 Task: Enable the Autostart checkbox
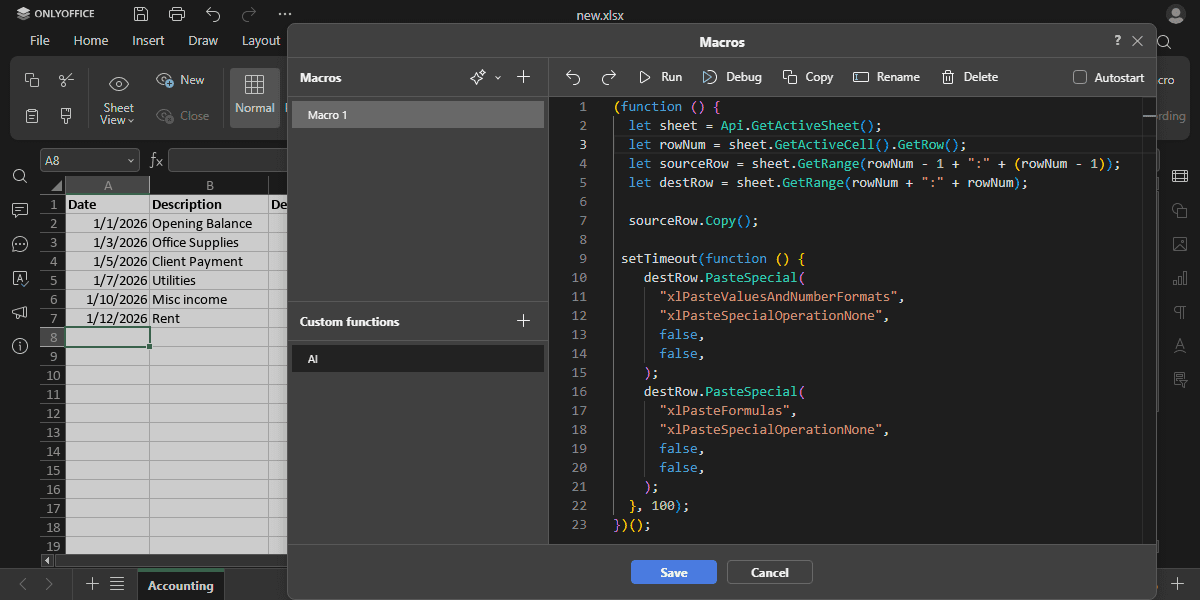click(1080, 77)
